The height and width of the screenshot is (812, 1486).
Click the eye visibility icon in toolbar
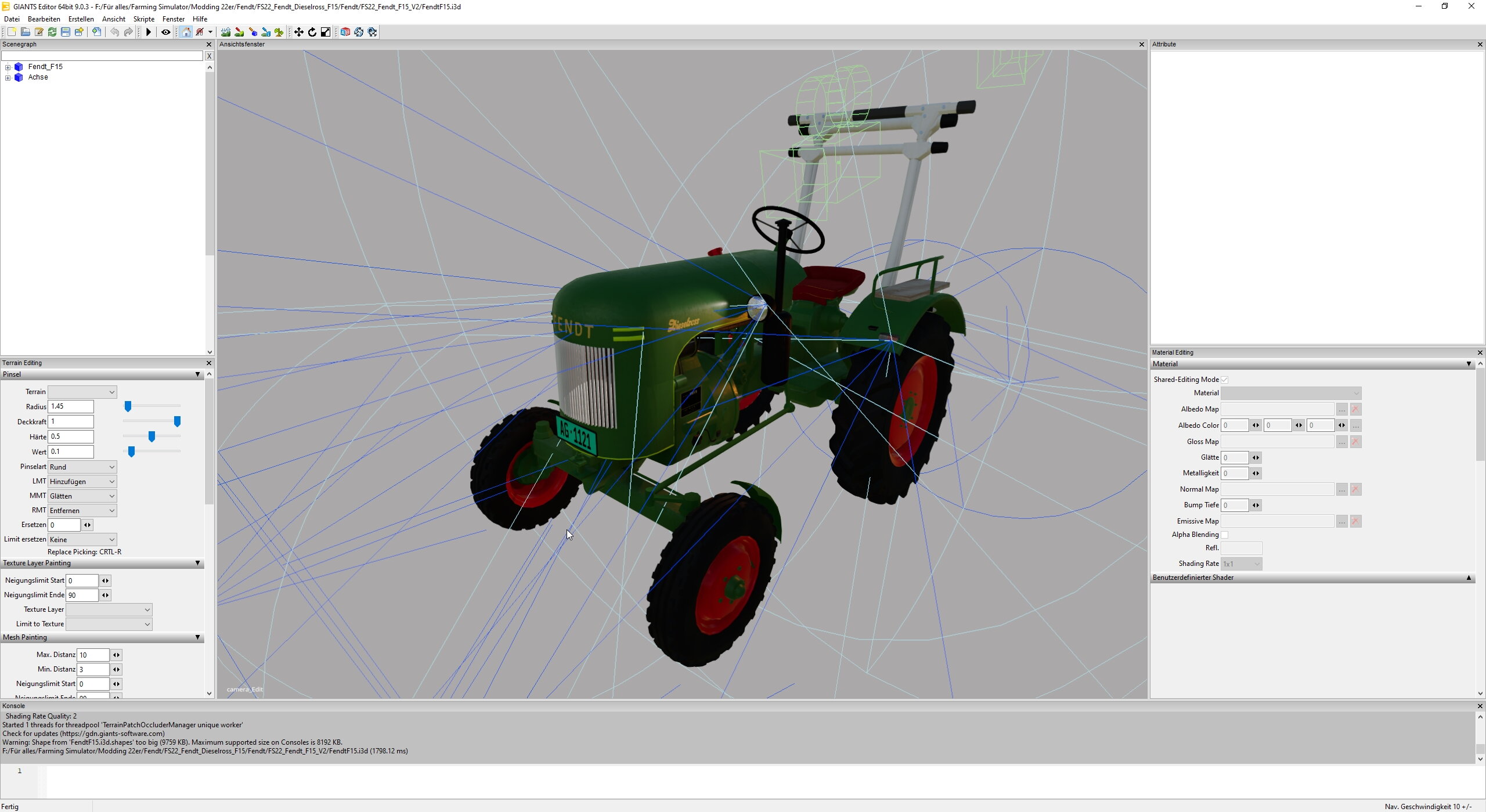point(165,33)
